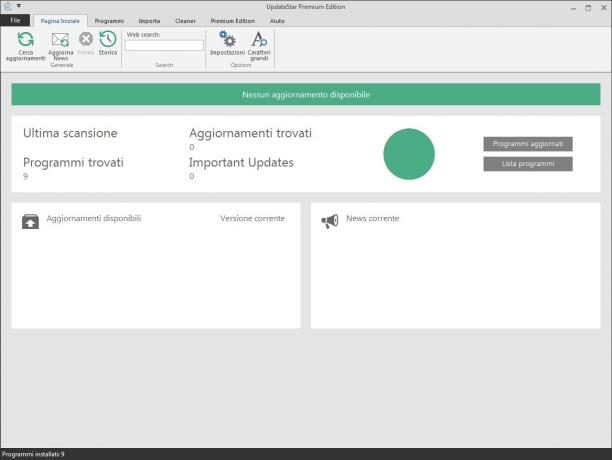Click the Aggiornamenti disponibili box icon
Screen dimensions: 612x460
click(x=30, y=221)
